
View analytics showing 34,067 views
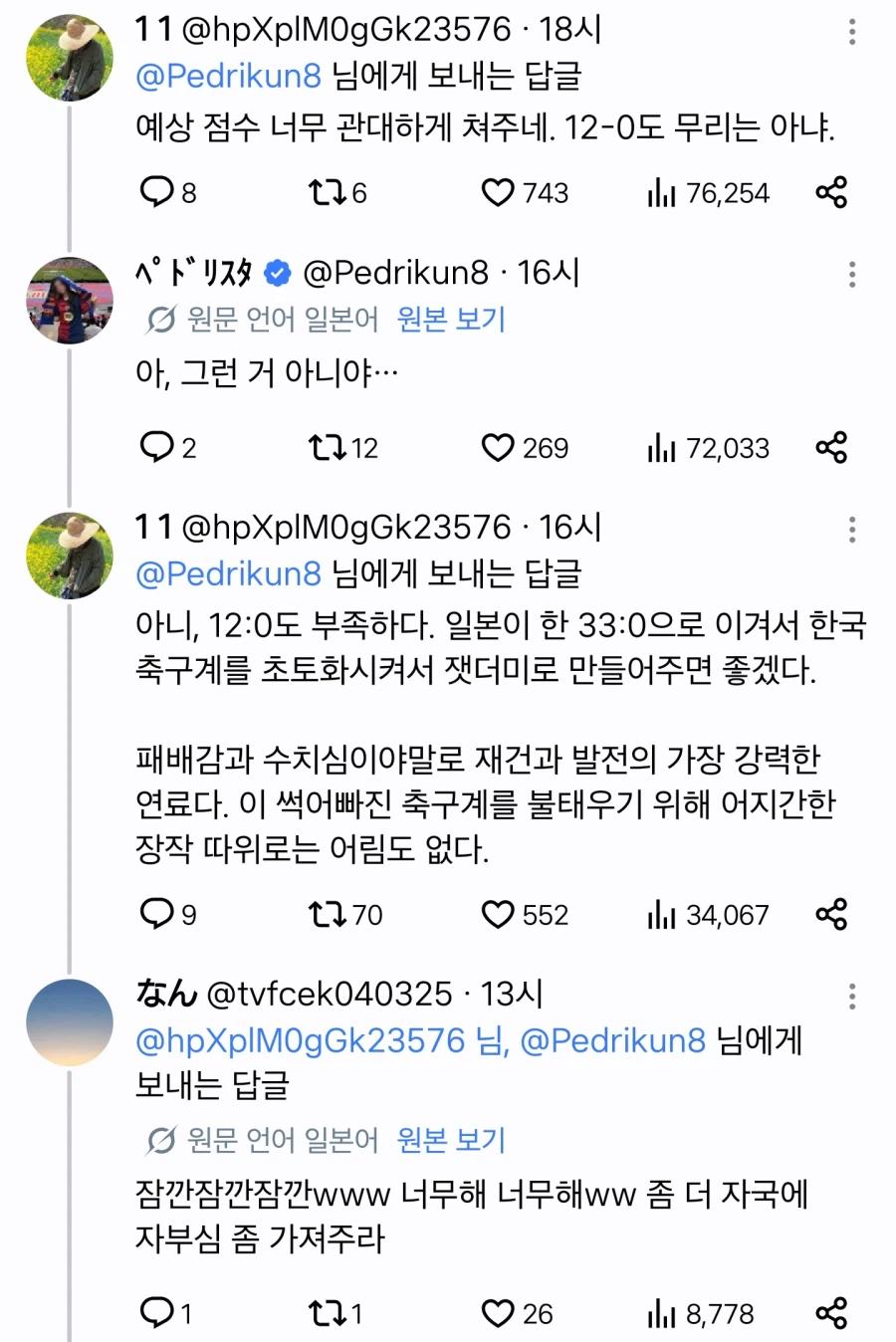pyautogui.click(x=708, y=915)
